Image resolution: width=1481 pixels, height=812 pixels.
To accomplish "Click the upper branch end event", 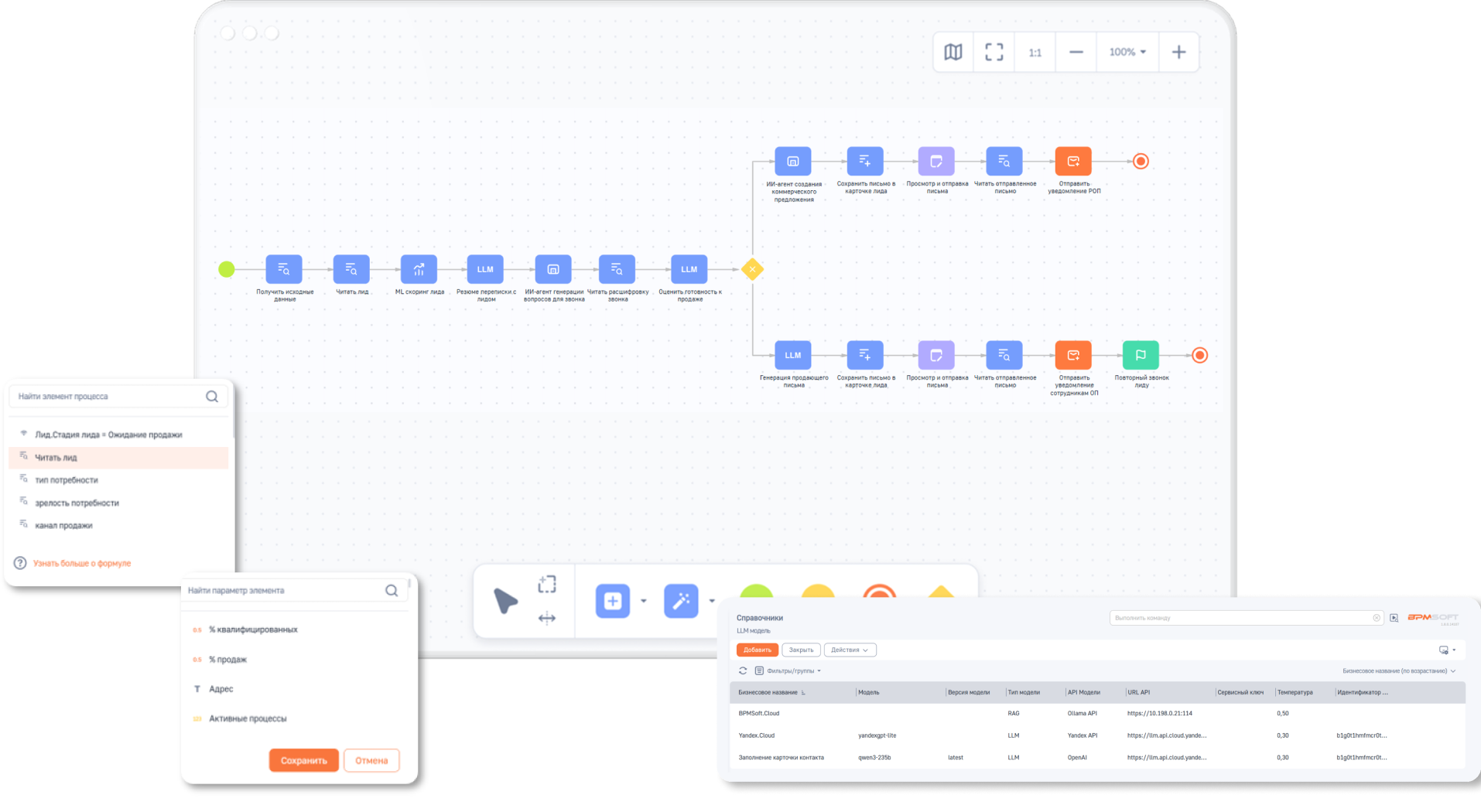I will 1141,161.
